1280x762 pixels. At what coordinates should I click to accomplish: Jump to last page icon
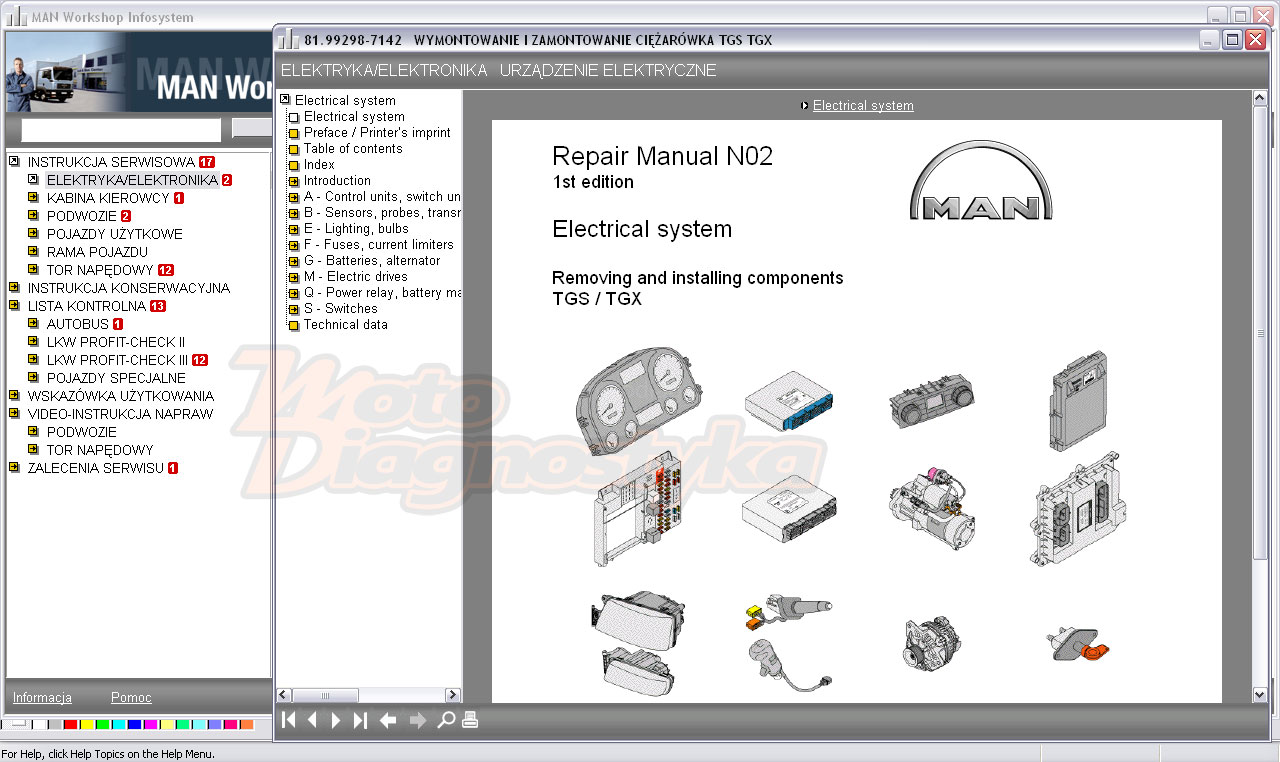tap(360, 720)
